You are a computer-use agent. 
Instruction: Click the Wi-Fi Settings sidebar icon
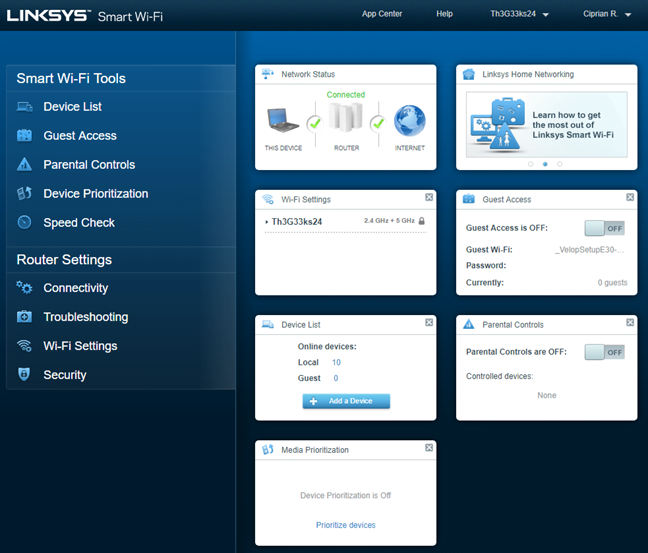pyautogui.click(x=24, y=345)
